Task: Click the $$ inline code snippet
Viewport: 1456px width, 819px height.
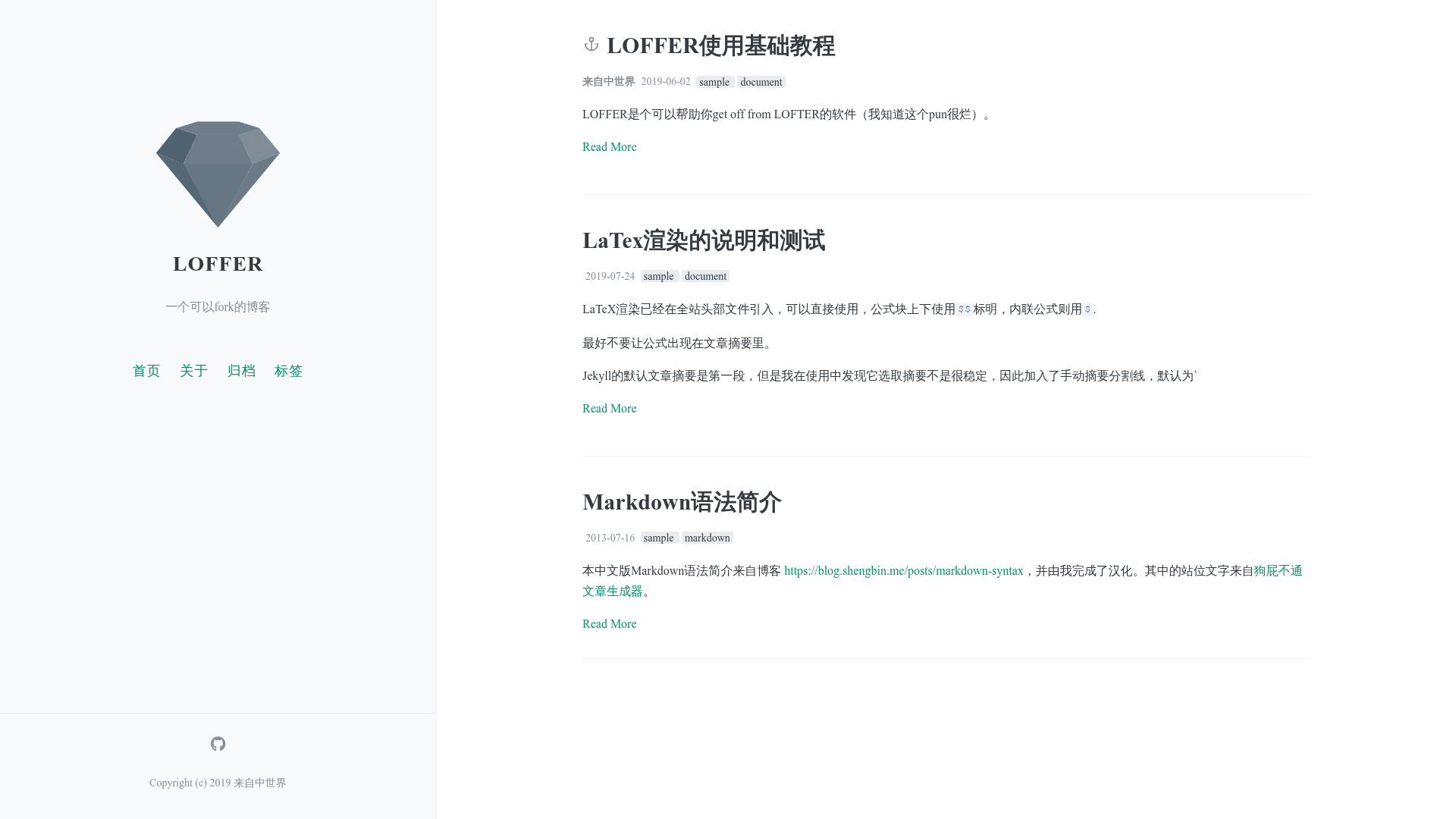Action: pyautogui.click(x=964, y=309)
